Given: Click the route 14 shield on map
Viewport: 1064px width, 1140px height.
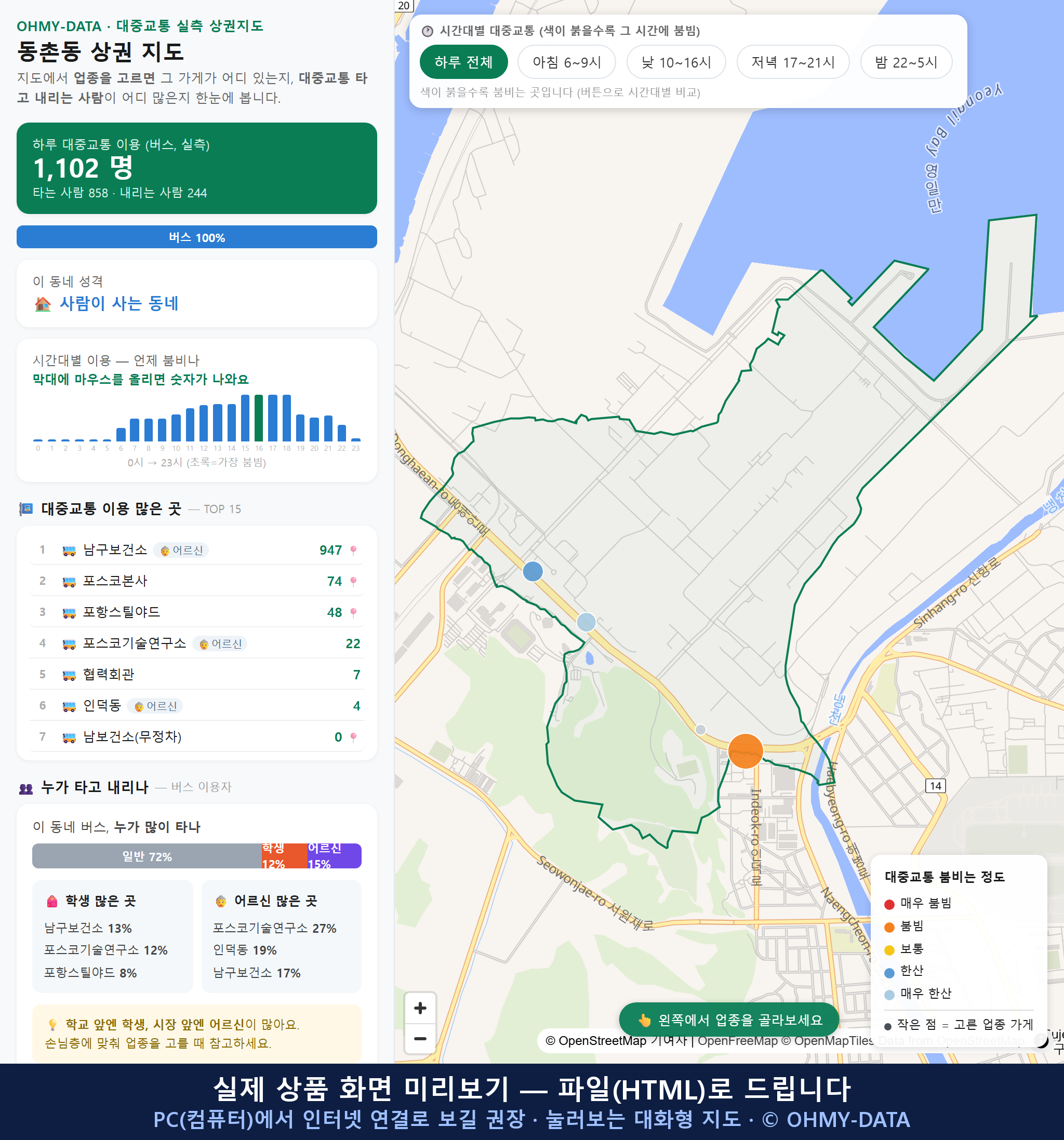Looking at the screenshot, I should [x=936, y=786].
